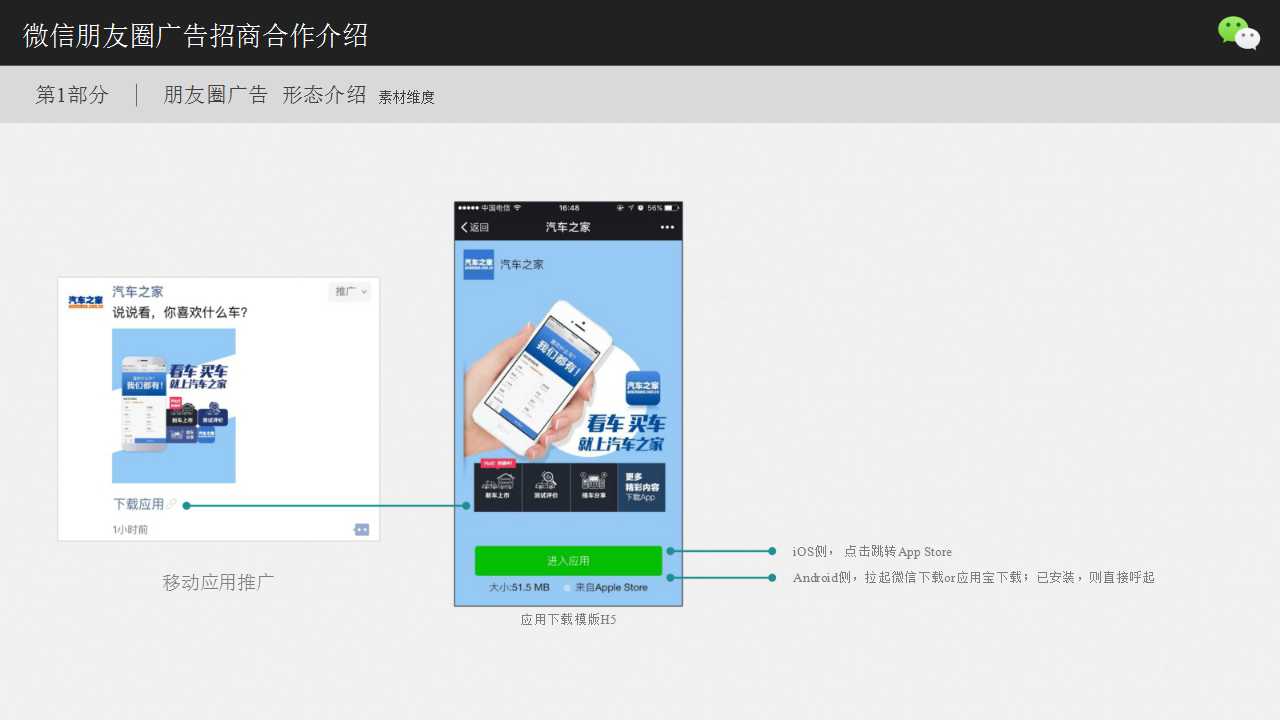This screenshot has height=720, width=1280.
Task: Open the 推广 dropdown on the ad post
Action: [348, 292]
